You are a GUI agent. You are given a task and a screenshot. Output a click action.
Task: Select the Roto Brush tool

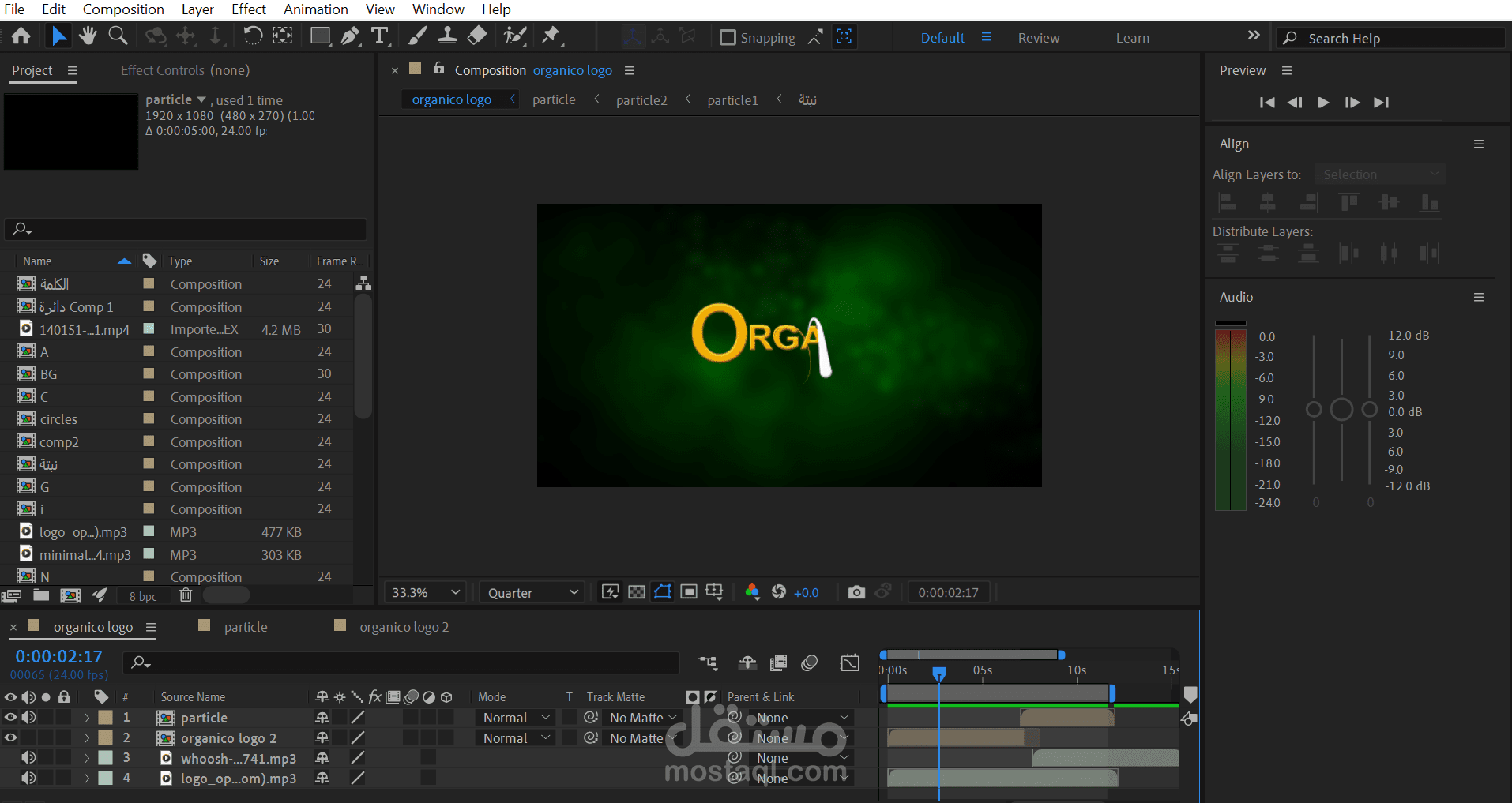pyautogui.click(x=516, y=36)
